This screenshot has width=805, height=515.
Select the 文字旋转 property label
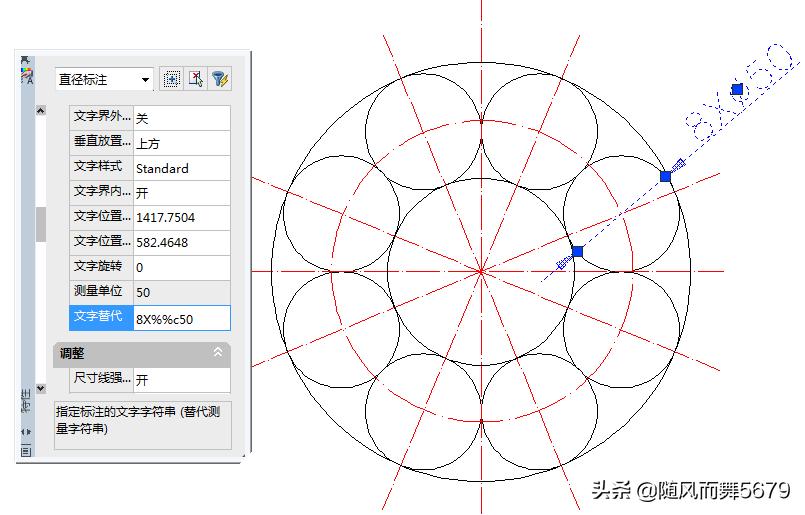point(101,268)
